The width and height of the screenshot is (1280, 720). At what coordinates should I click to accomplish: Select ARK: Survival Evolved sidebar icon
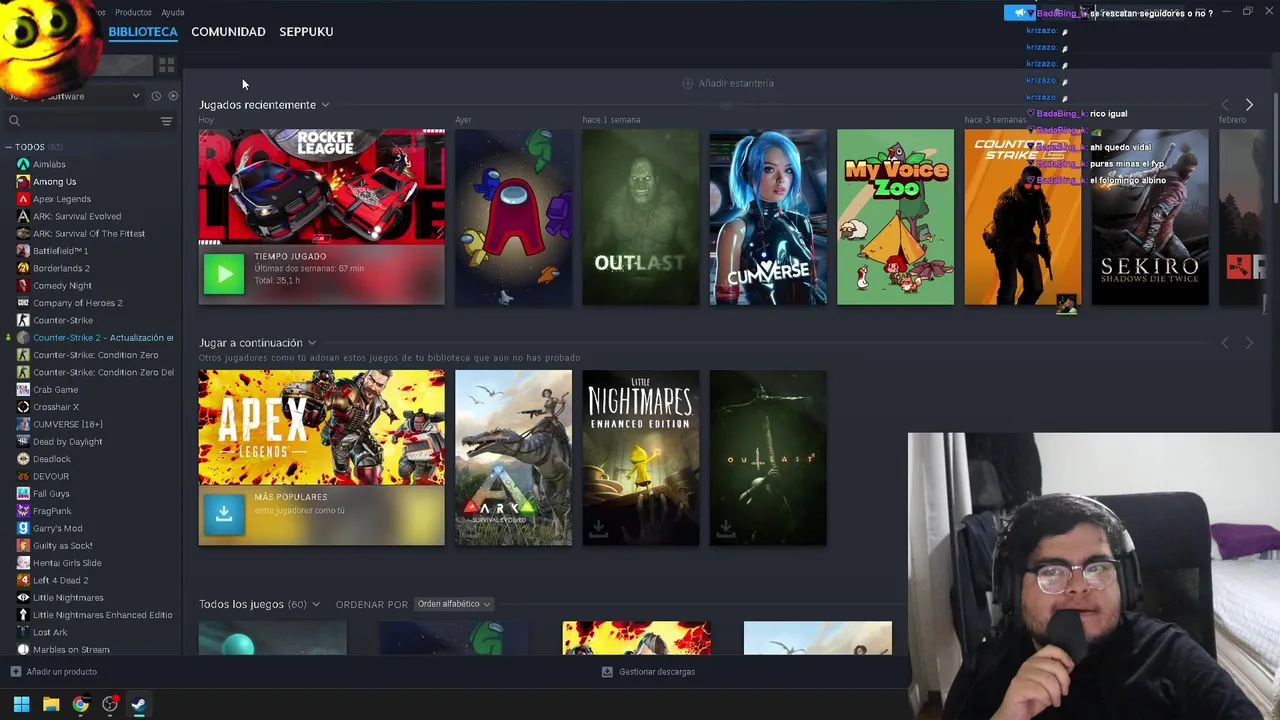23,216
